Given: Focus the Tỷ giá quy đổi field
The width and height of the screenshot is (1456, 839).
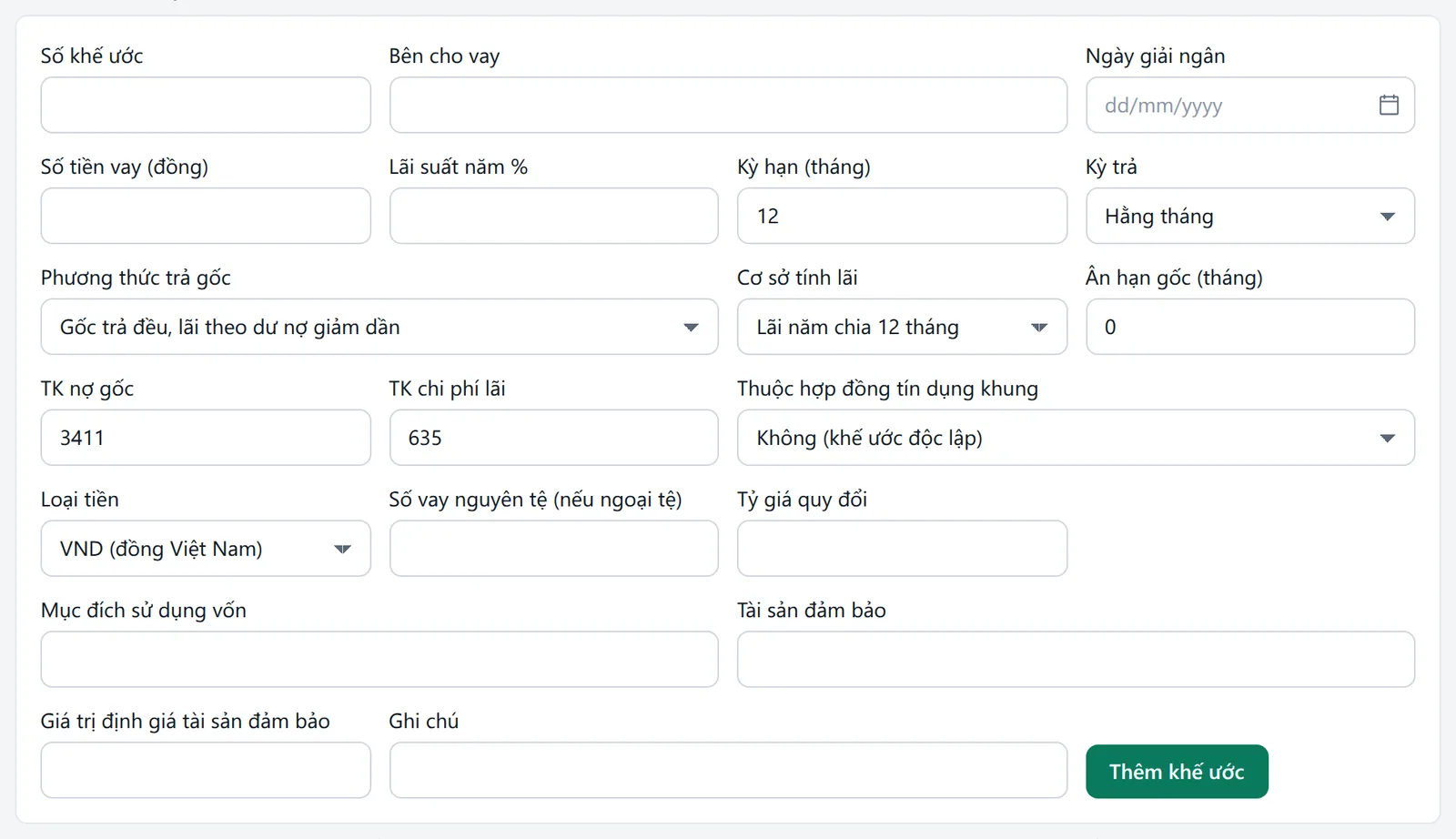Looking at the screenshot, I should [x=902, y=549].
